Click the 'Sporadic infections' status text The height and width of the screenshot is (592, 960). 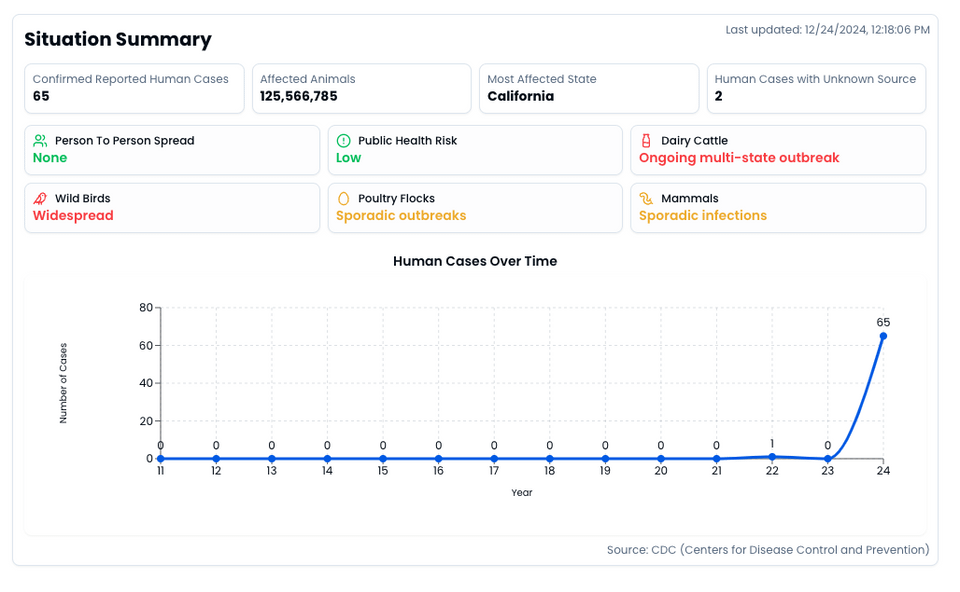click(703, 216)
